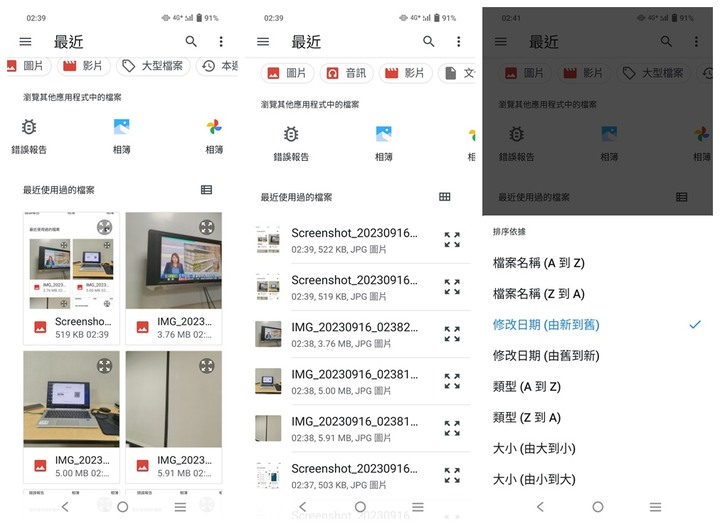Expand preview of 5.00 MB IMG grid card
This screenshot has height=526, width=720.
coord(105,366)
